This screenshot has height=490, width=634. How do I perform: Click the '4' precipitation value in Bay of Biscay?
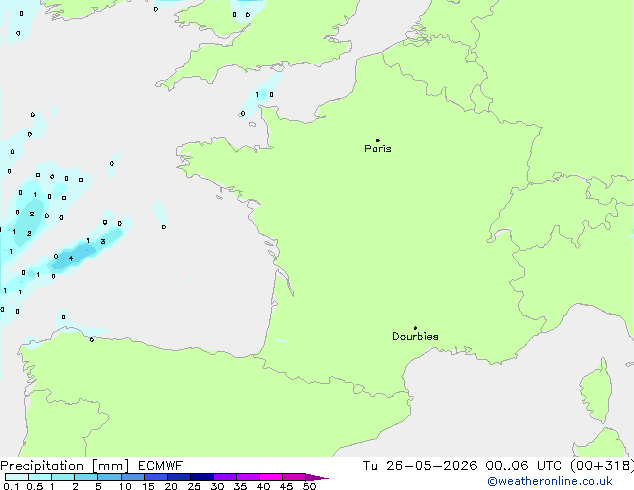click(x=71, y=258)
